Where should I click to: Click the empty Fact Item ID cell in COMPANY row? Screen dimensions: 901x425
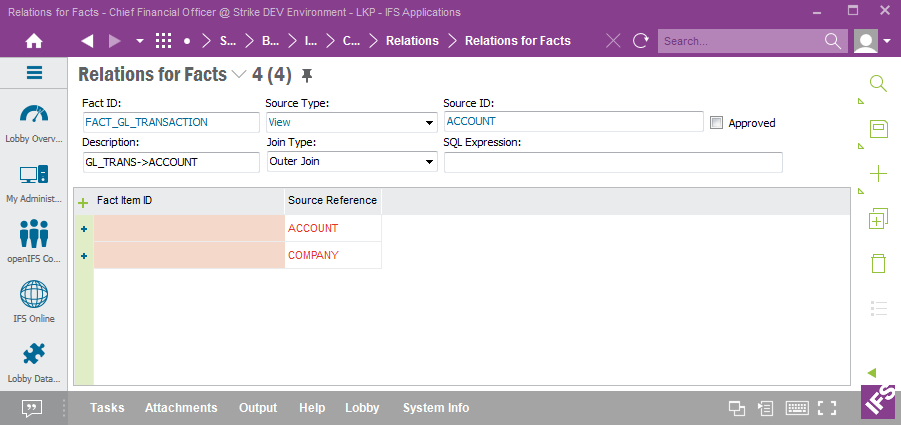pos(189,255)
